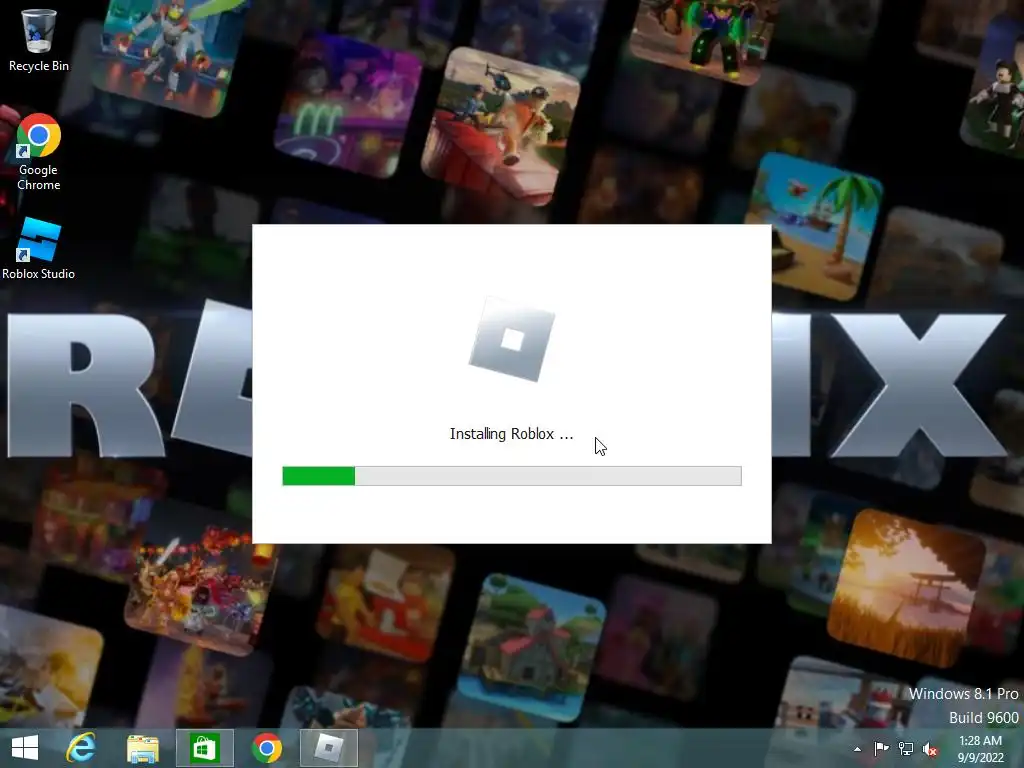Select the Roblox Studio desktop shortcut
The image size is (1024, 768).
[38, 249]
